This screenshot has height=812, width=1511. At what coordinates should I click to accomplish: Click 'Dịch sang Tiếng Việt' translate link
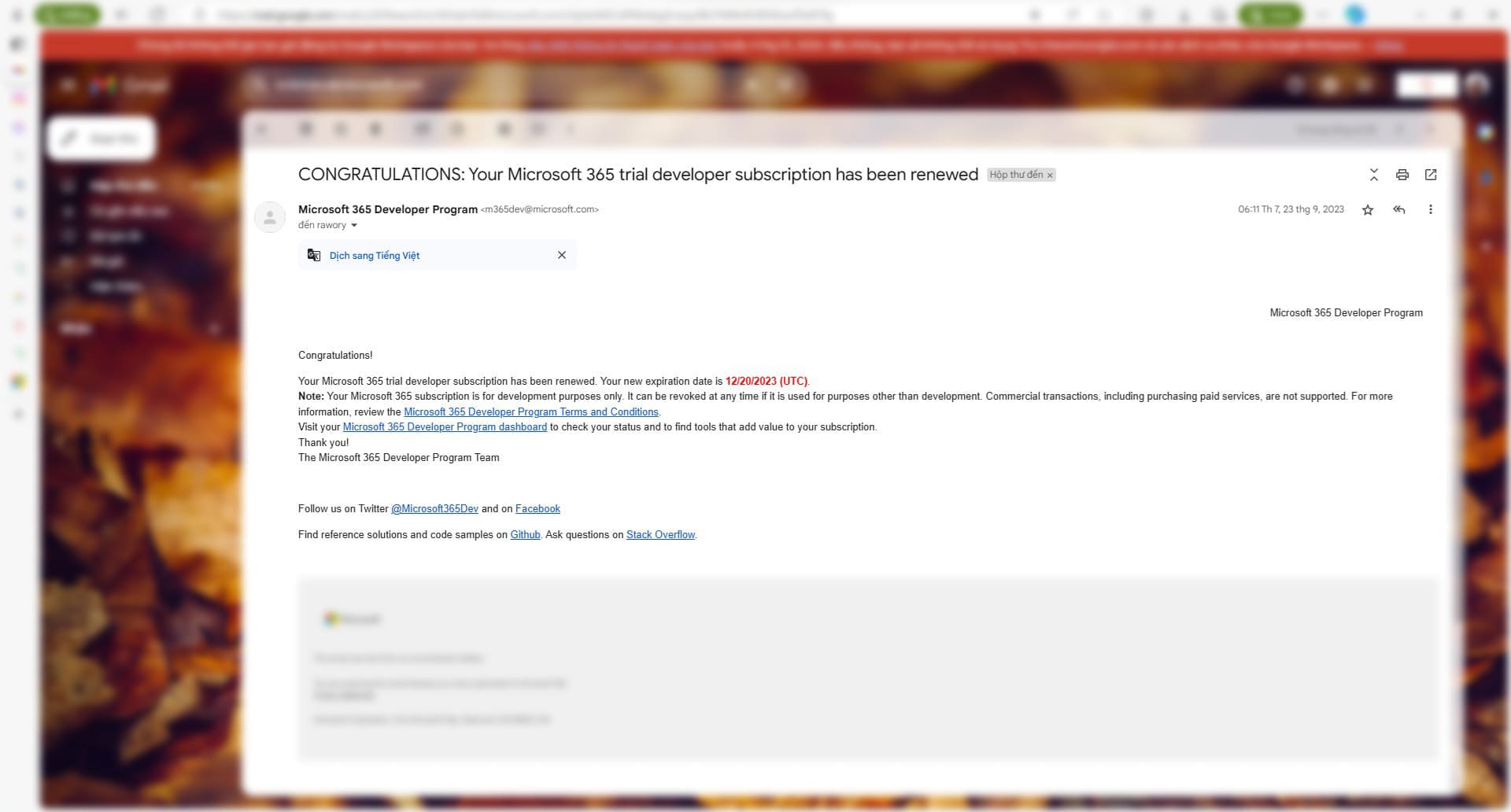coord(375,256)
